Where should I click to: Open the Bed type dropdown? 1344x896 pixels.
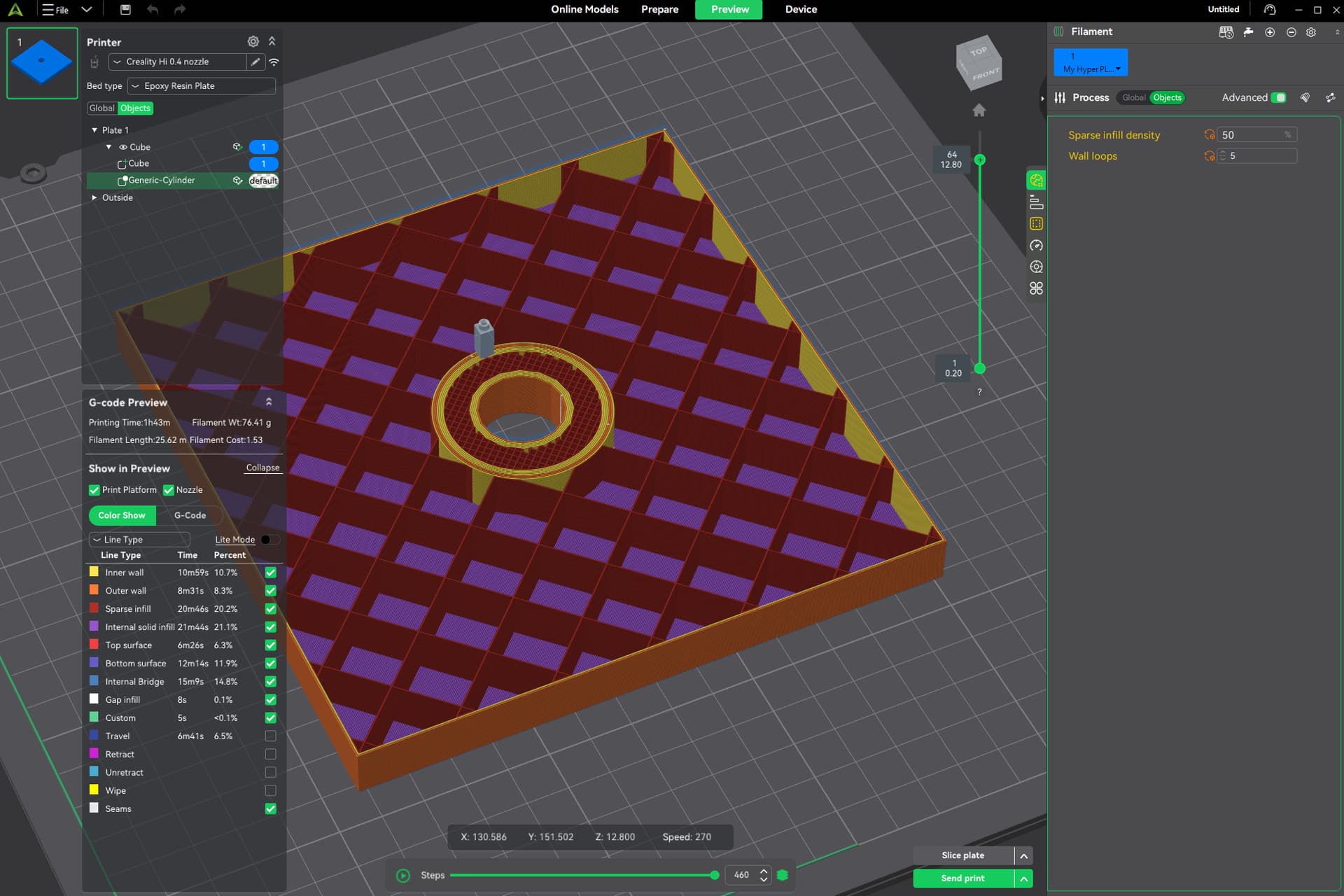click(202, 86)
